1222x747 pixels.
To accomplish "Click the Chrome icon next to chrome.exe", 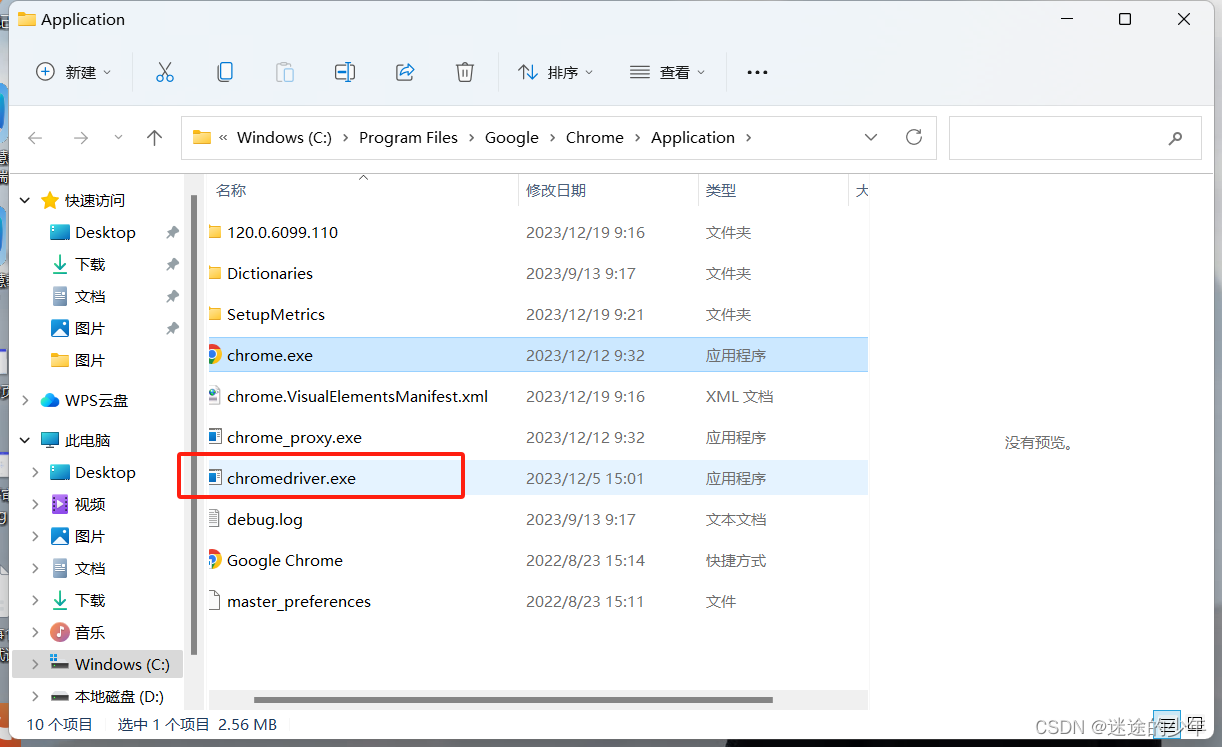I will pyautogui.click(x=213, y=355).
